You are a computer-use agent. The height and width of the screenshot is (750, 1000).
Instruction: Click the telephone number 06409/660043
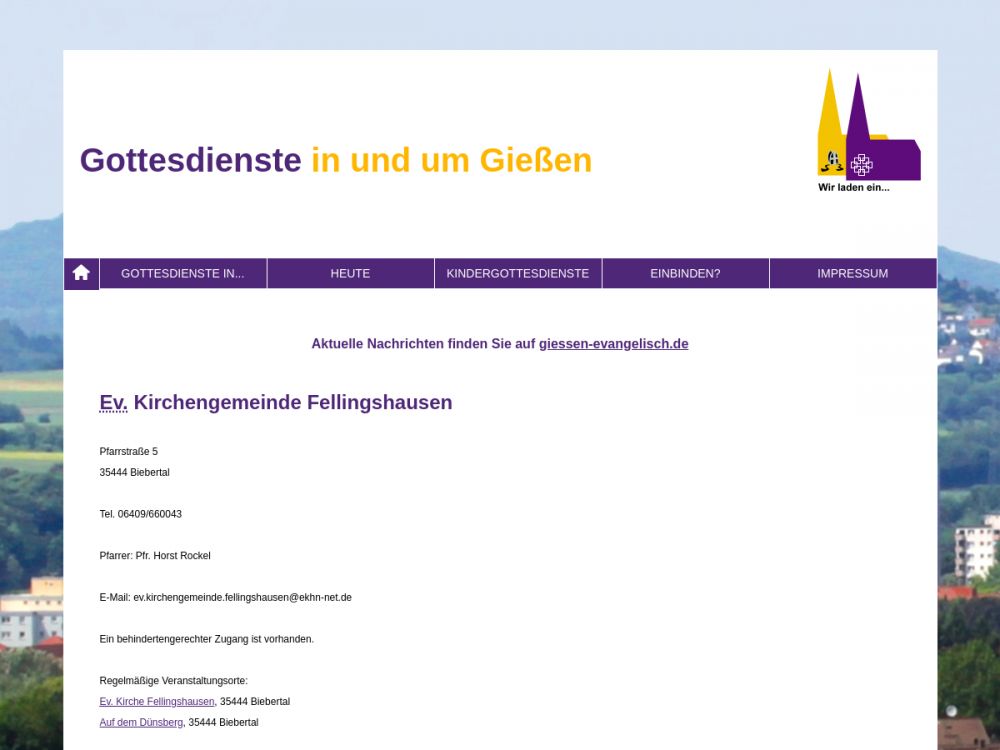coord(149,515)
